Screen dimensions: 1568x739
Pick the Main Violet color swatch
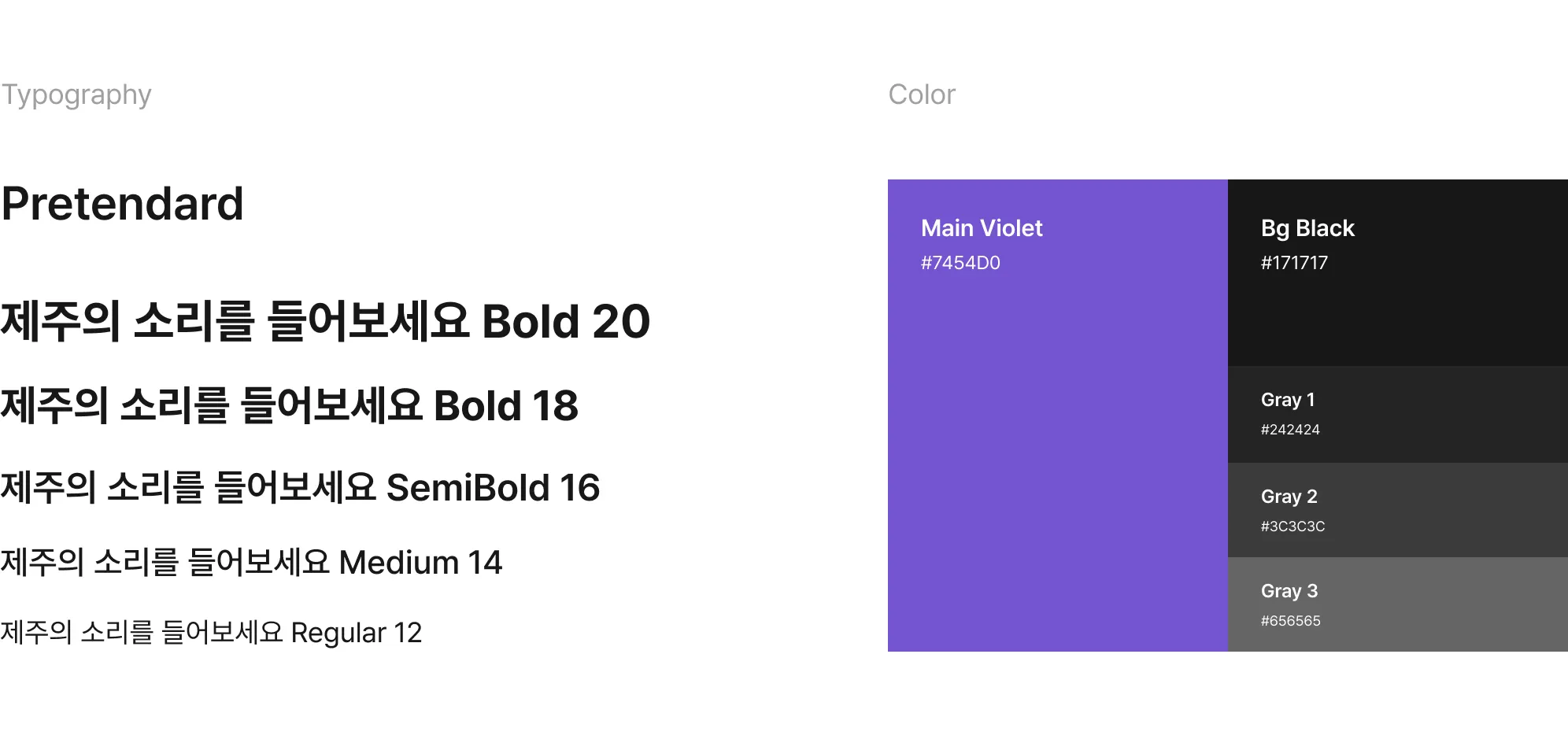point(1057,456)
